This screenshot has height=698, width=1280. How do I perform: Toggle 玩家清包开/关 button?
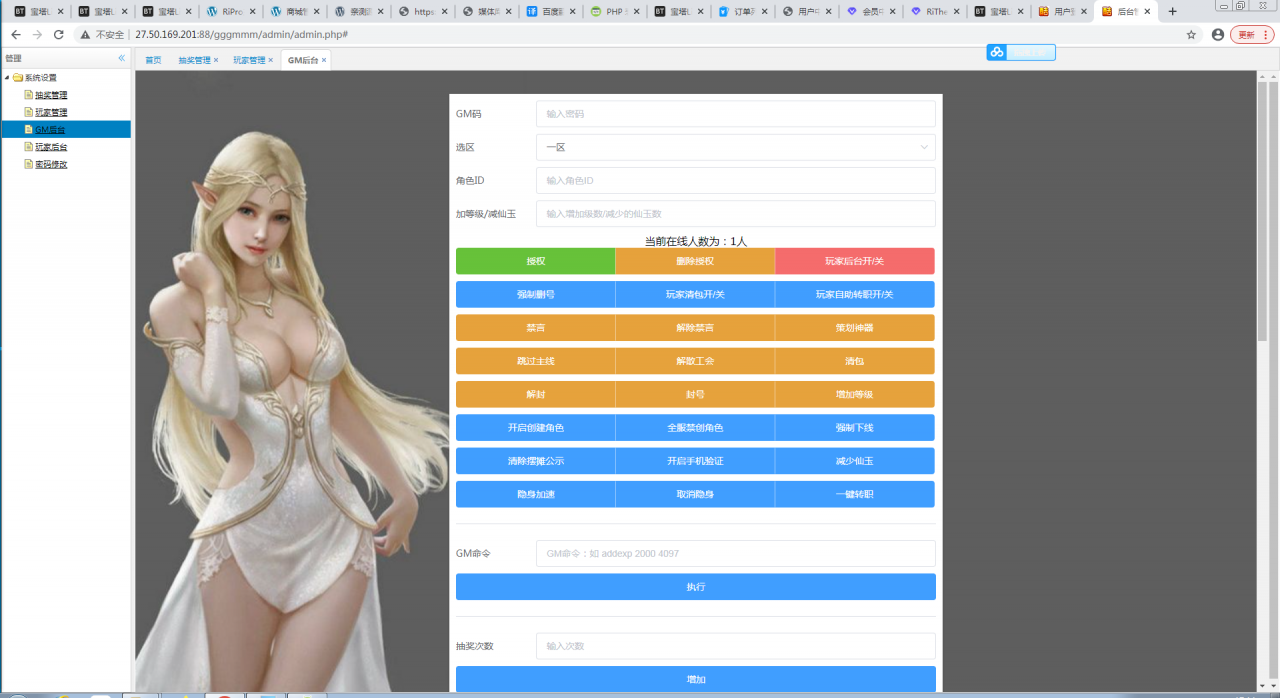click(x=695, y=294)
